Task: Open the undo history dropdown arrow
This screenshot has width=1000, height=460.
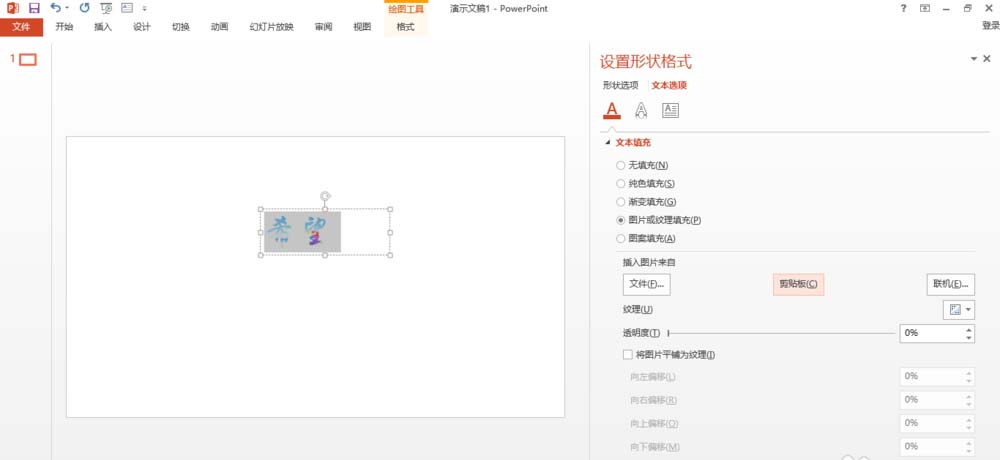Action: coord(67,8)
